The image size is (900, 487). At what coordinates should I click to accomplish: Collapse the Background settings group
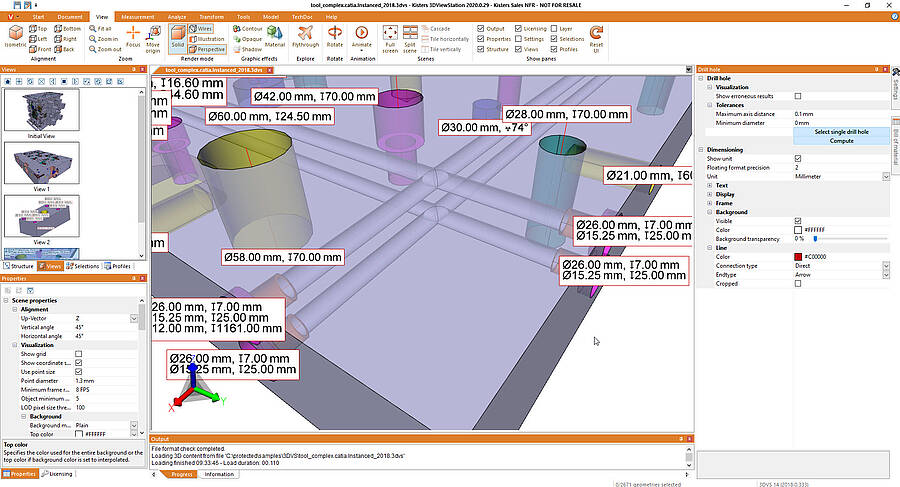(x=709, y=212)
